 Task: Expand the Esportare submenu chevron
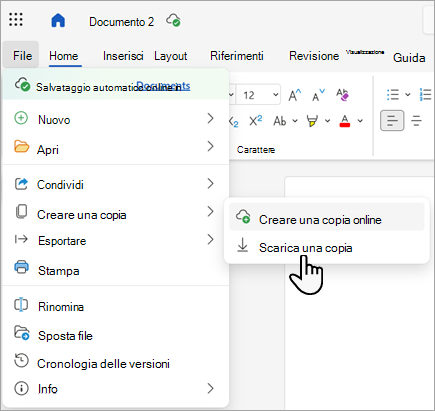click(210, 239)
